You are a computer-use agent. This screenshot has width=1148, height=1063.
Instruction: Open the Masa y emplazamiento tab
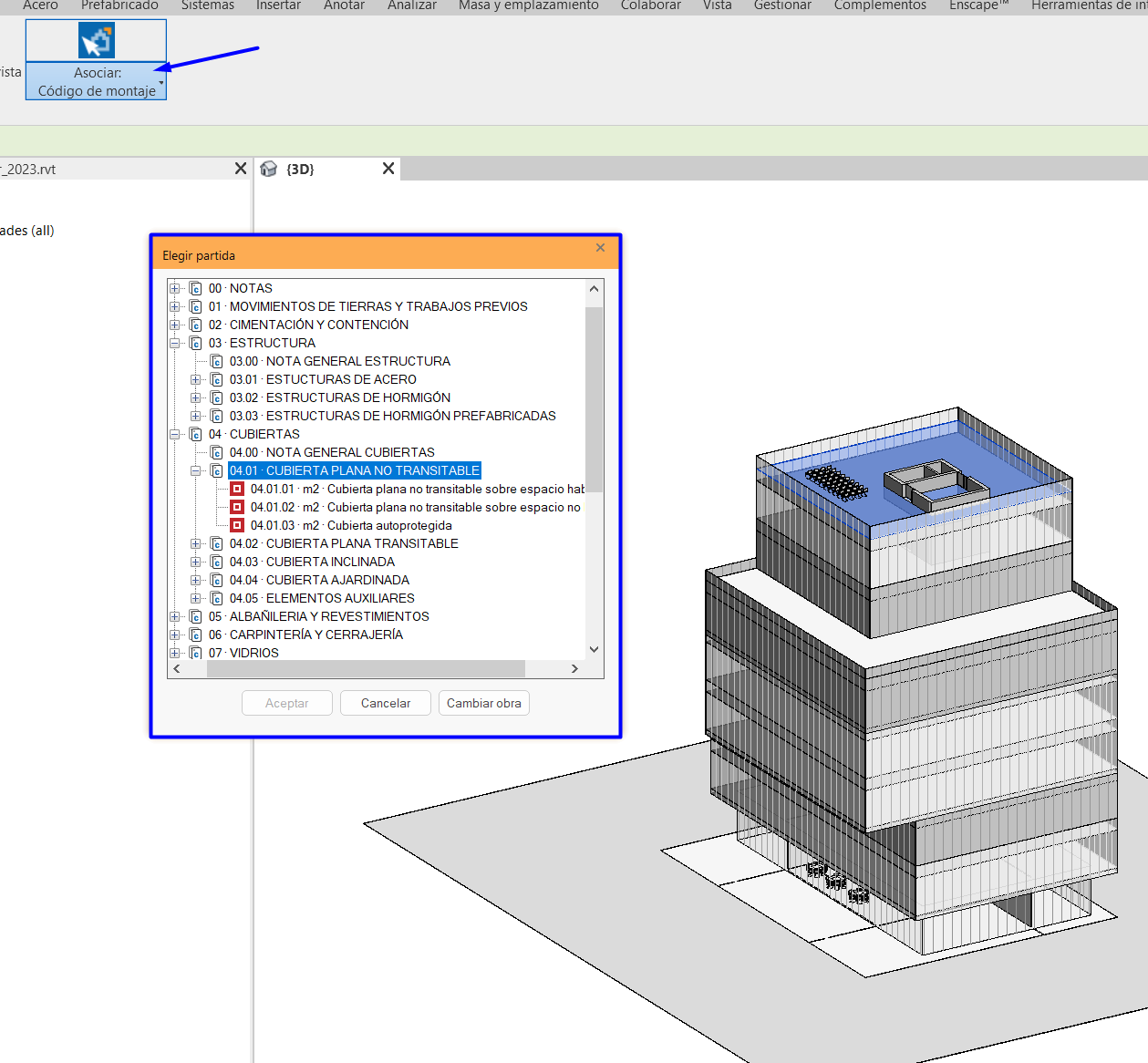(x=529, y=5)
